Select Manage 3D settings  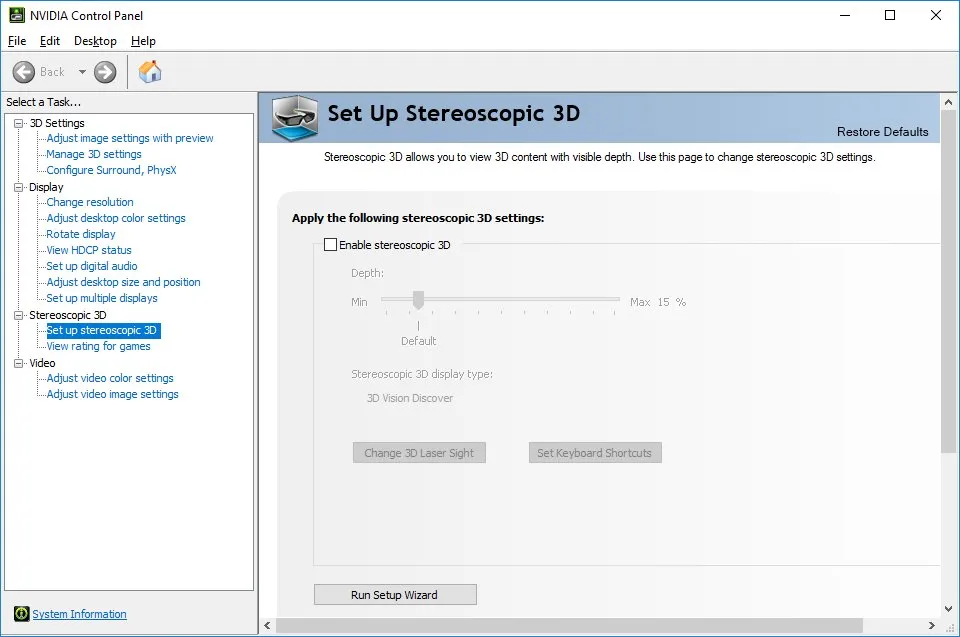94,154
